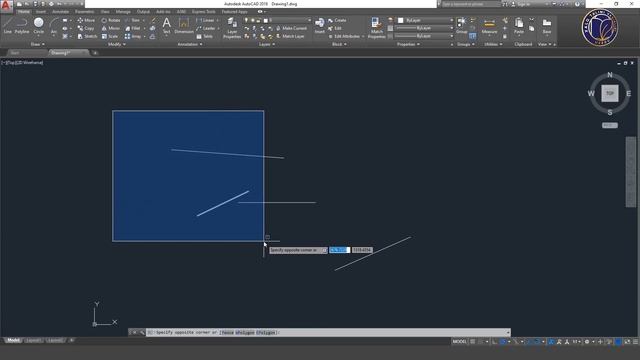
Task: Activate the Move tool
Action: coord(86,20)
